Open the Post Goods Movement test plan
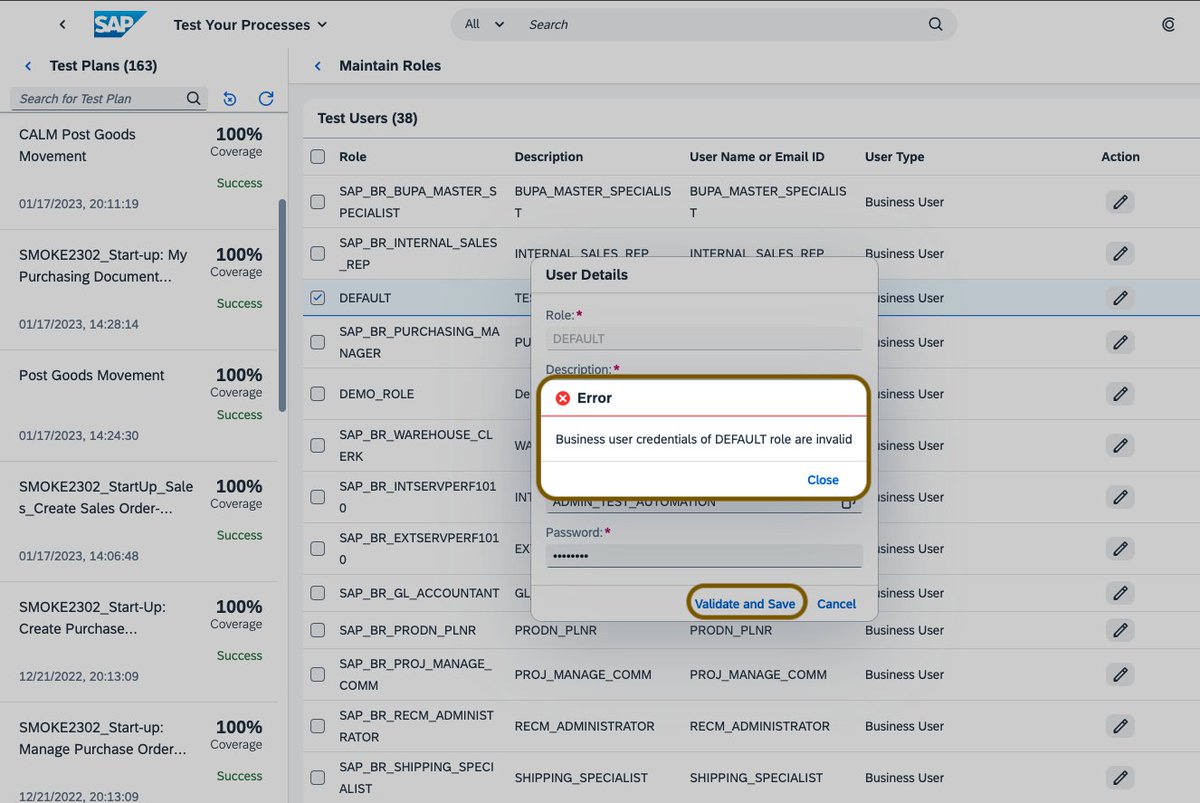Screen dimensions: 1200x803 pos(140,405)
